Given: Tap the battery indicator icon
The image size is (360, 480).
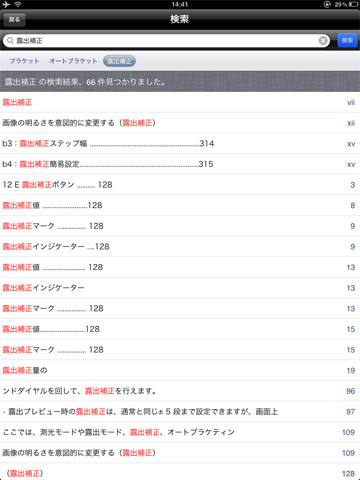Looking at the screenshot, I should pyautogui.click(x=353, y=5).
